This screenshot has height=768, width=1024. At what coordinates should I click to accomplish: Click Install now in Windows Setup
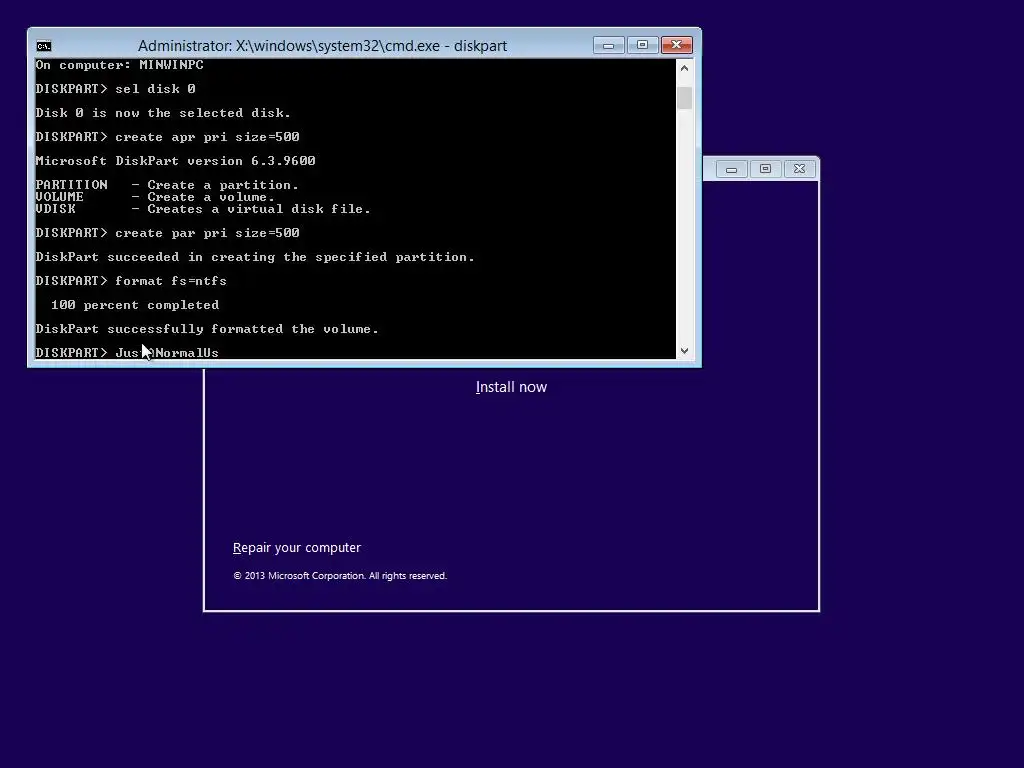tap(511, 387)
